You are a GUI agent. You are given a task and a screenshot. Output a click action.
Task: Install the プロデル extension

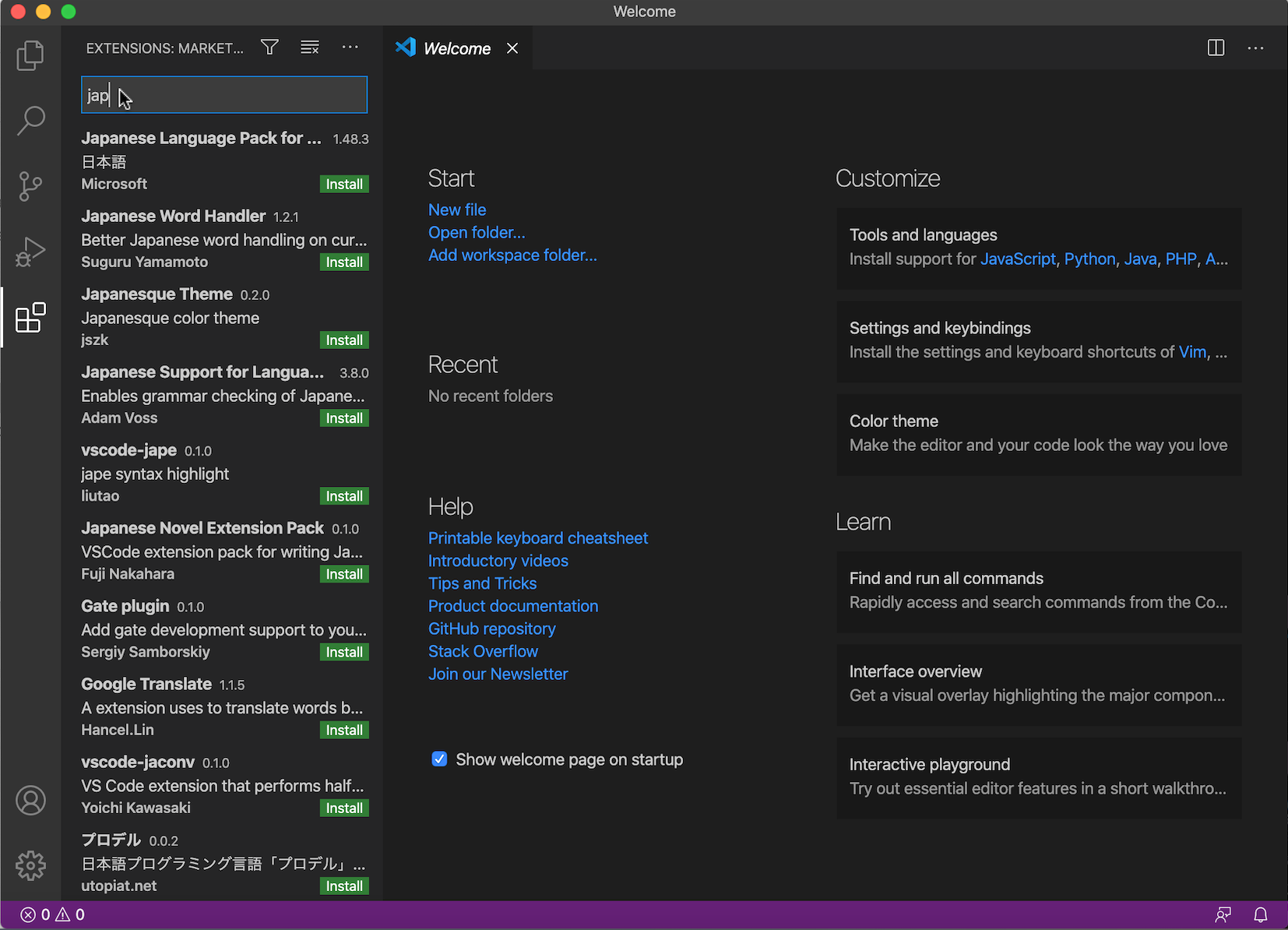click(x=344, y=886)
